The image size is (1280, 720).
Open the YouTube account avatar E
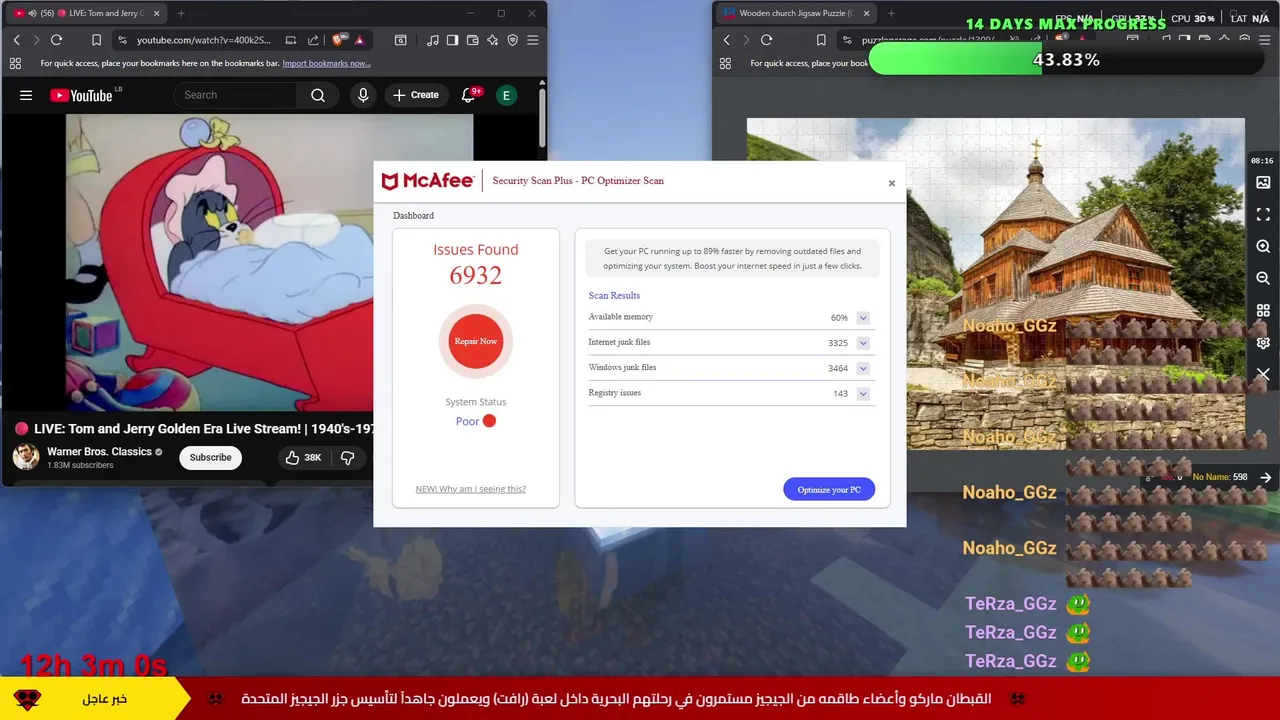pyautogui.click(x=507, y=95)
